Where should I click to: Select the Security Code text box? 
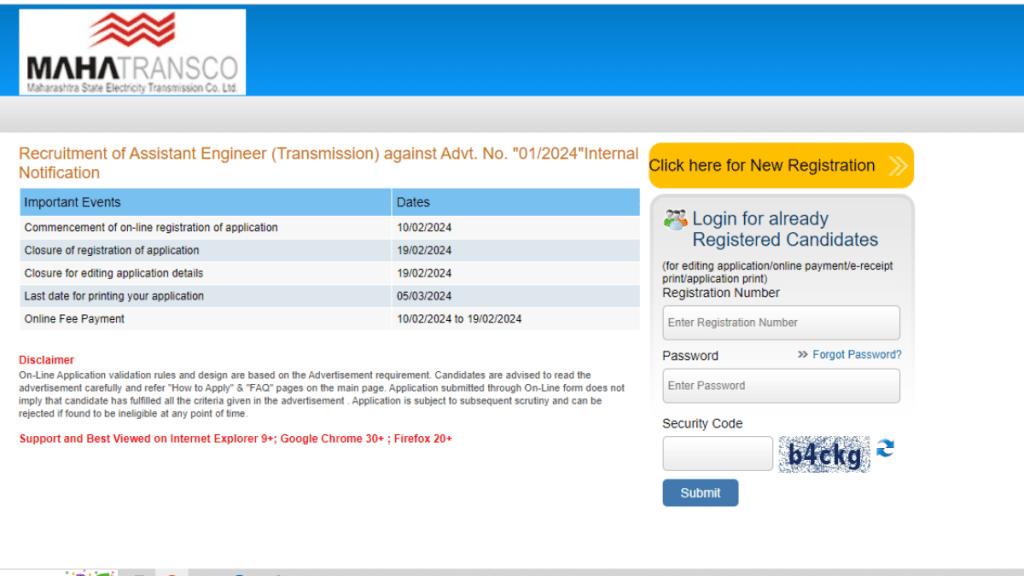click(717, 454)
